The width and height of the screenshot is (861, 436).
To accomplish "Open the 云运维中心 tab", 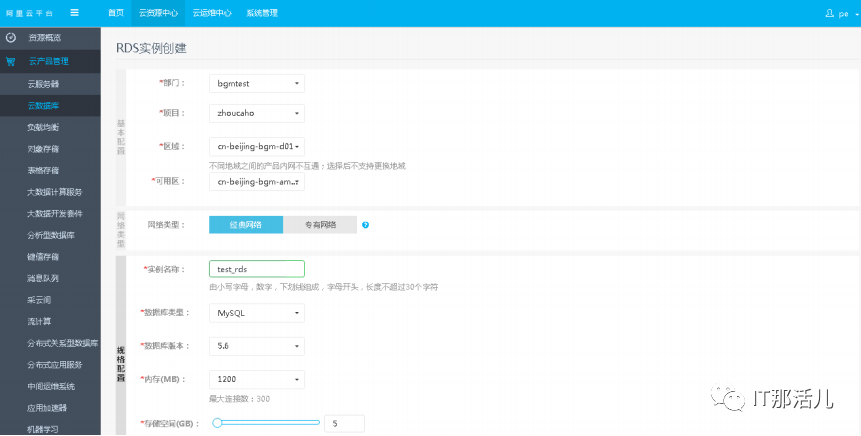I will (212, 13).
